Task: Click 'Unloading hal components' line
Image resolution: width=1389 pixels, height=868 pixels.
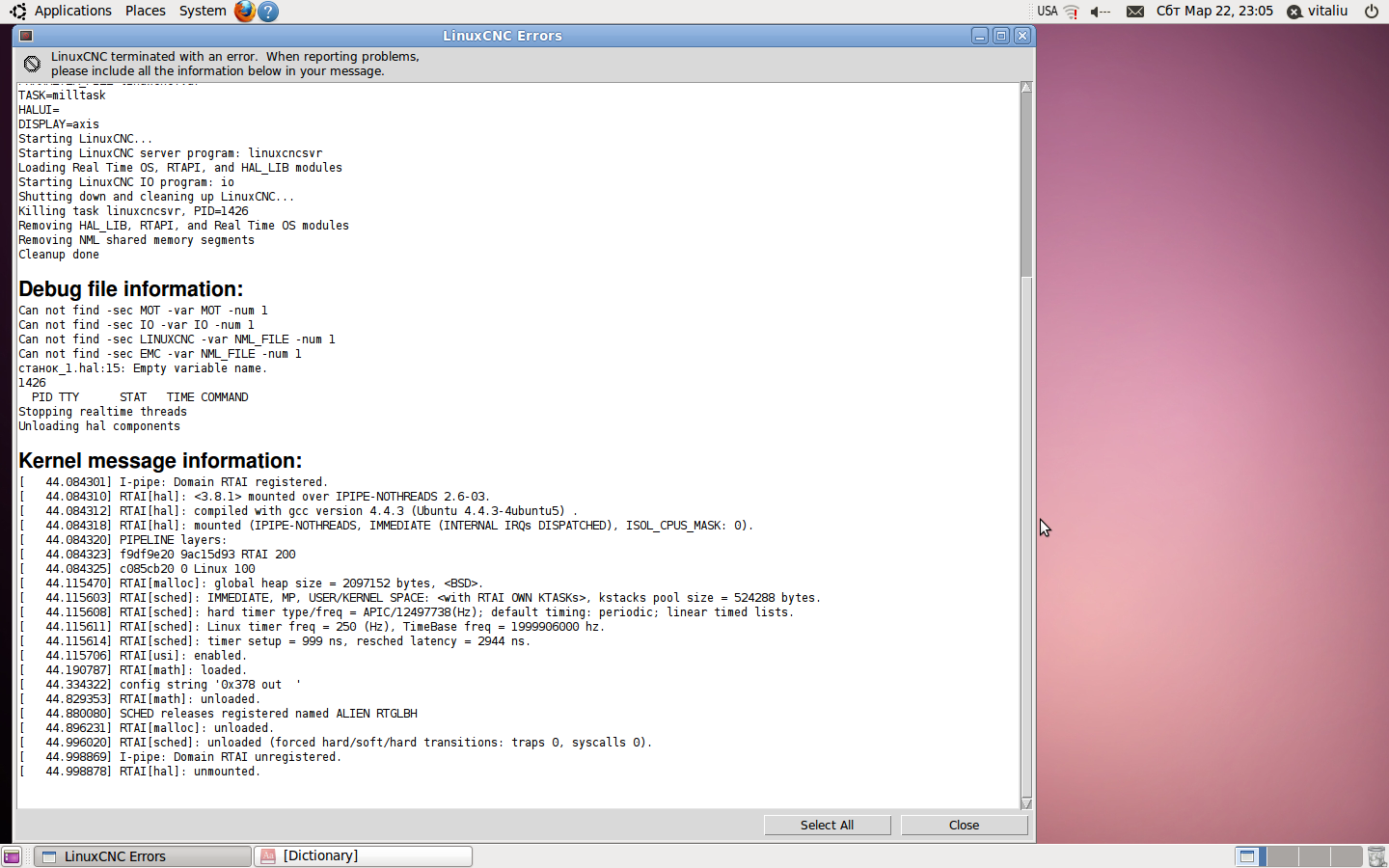Action: tap(99, 426)
